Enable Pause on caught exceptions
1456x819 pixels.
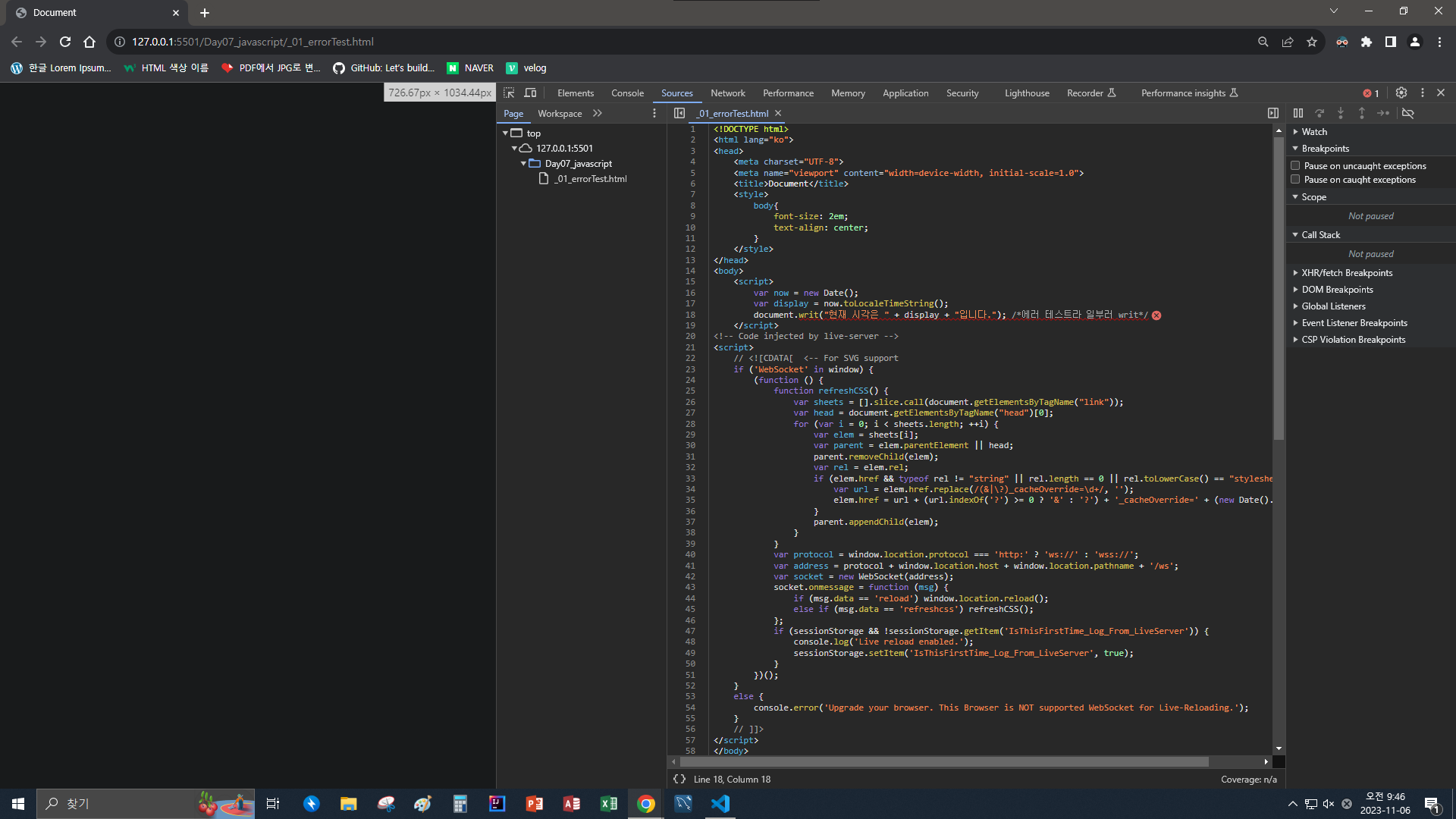(1296, 180)
